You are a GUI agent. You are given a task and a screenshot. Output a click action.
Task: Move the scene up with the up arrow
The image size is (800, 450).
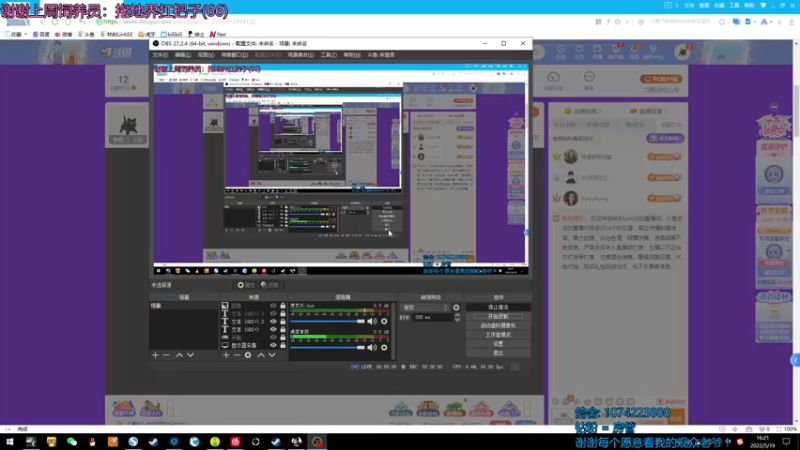(x=179, y=355)
